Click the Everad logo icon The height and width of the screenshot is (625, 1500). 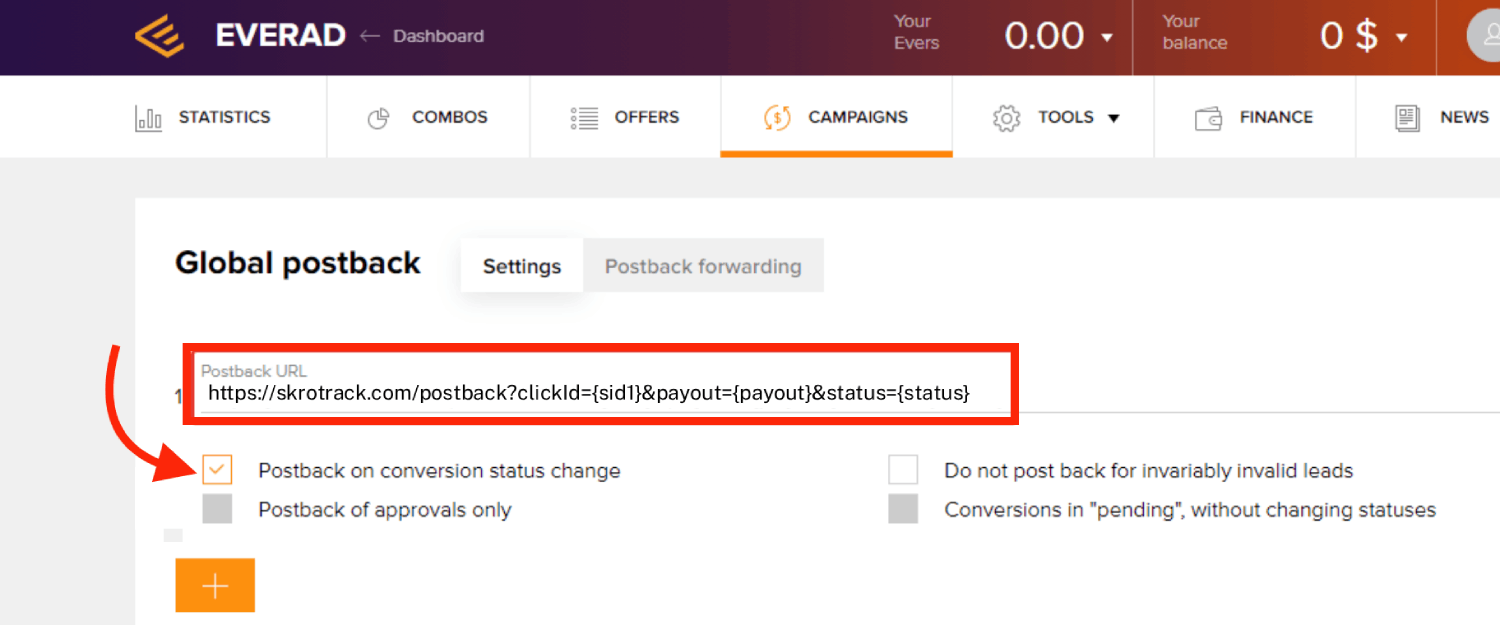(160, 36)
